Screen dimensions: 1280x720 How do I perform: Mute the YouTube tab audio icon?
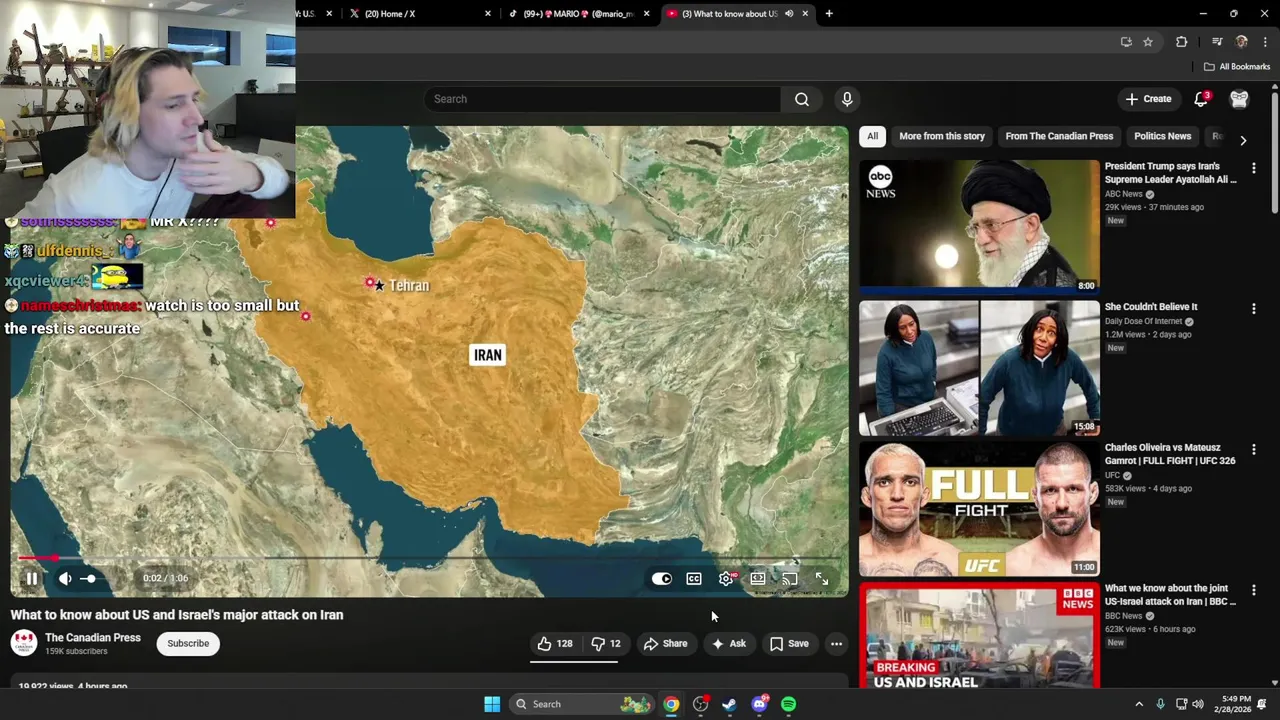coord(789,14)
